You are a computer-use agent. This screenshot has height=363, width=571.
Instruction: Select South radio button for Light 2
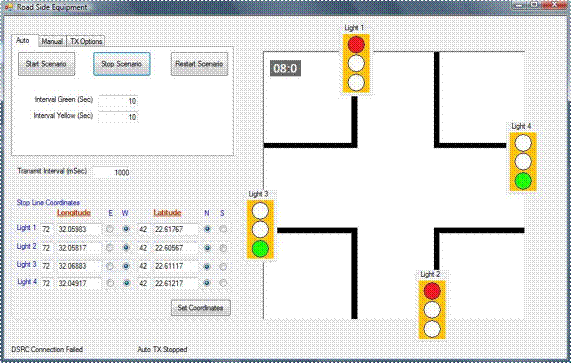[223, 248]
